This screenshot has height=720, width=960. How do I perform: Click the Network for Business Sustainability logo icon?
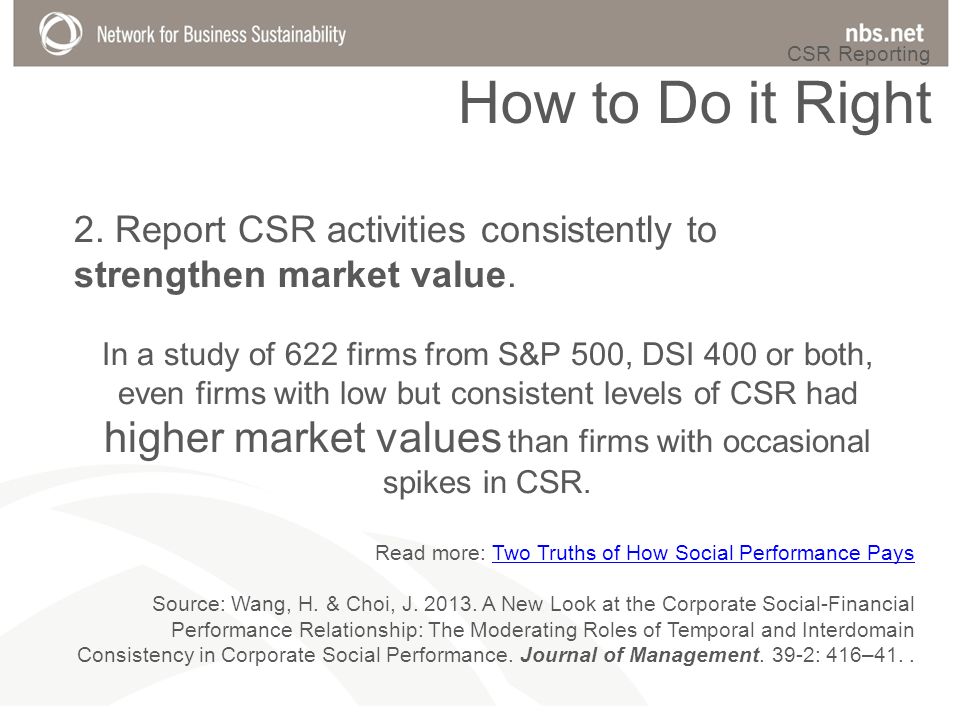[61, 34]
